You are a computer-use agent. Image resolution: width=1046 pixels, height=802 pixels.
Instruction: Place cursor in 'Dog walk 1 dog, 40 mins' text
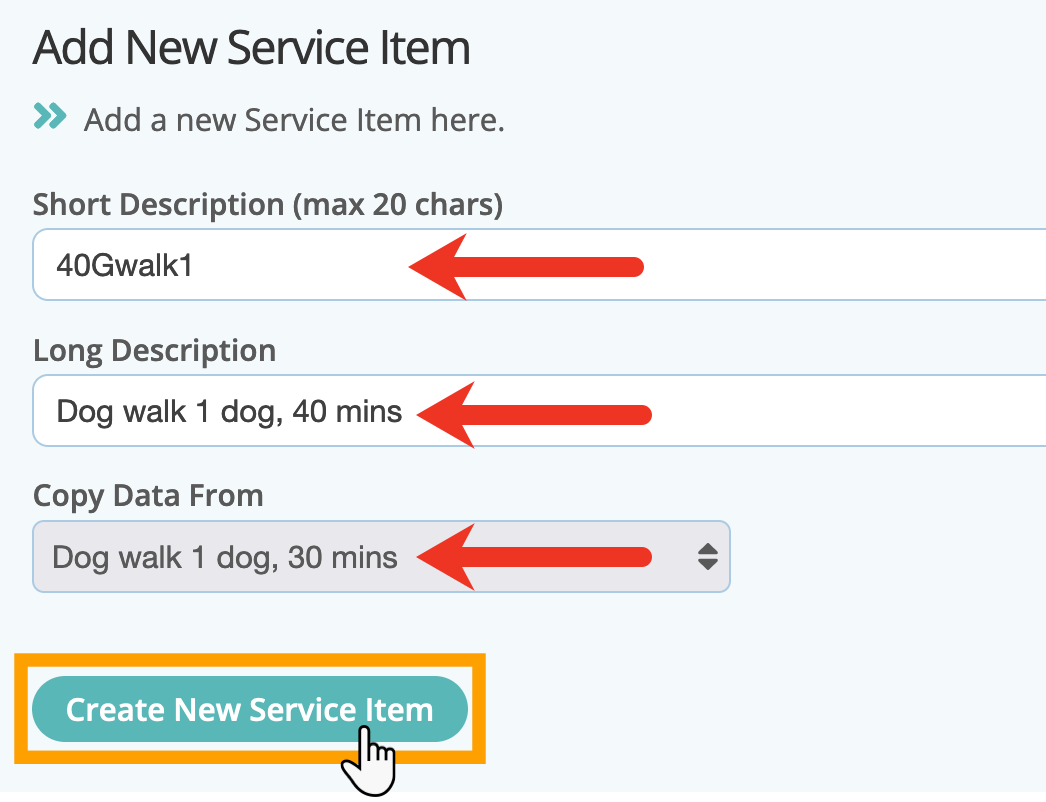pos(229,412)
